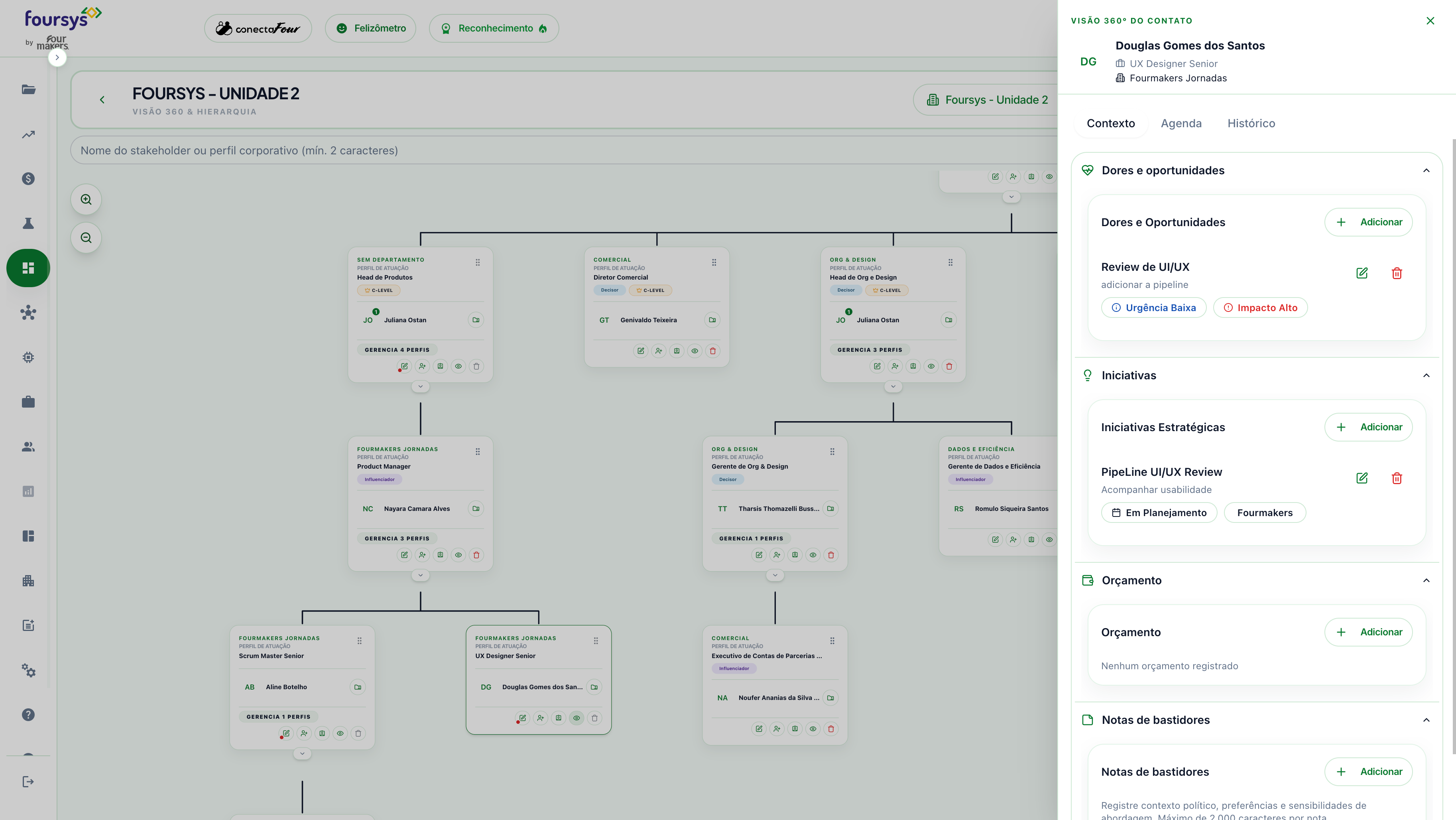Click the zoom in magnifier icon

[x=86, y=200]
